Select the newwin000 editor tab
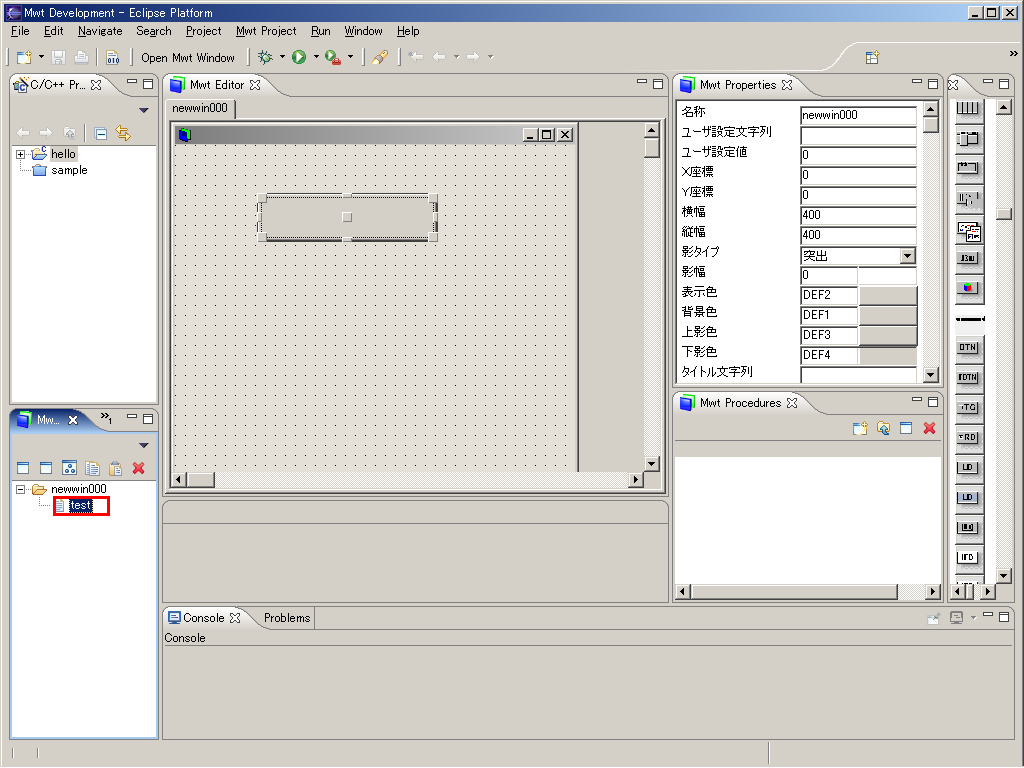 [x=200, y=108]
